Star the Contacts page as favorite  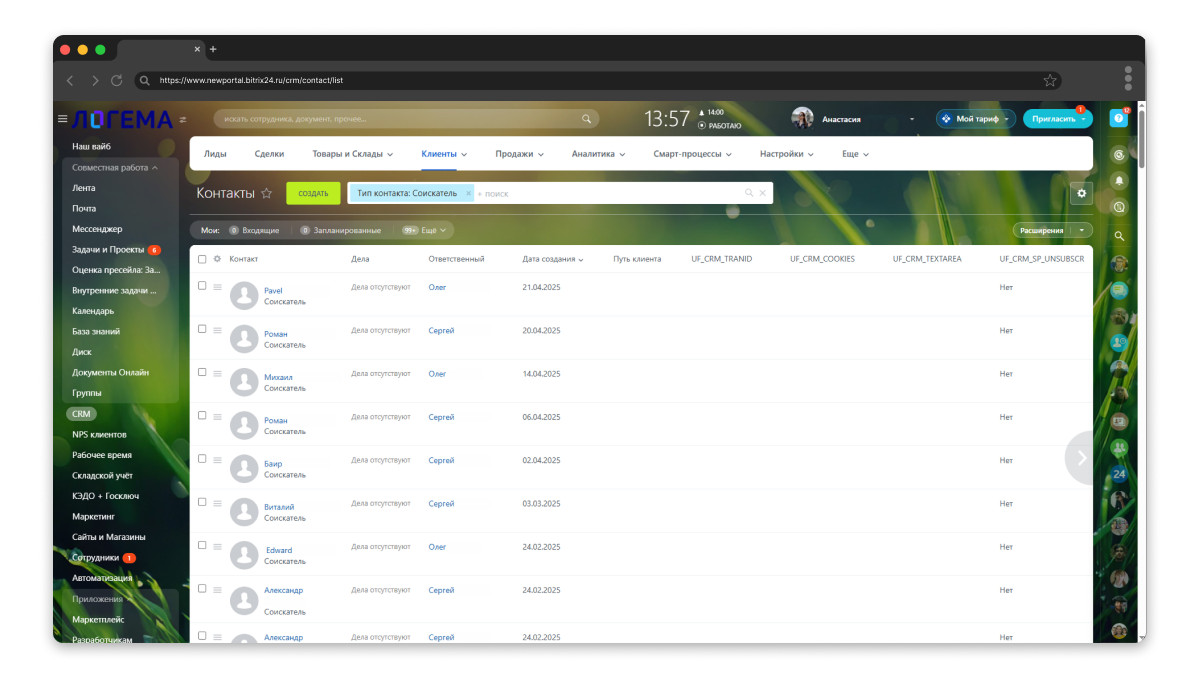tap(266, 193)
